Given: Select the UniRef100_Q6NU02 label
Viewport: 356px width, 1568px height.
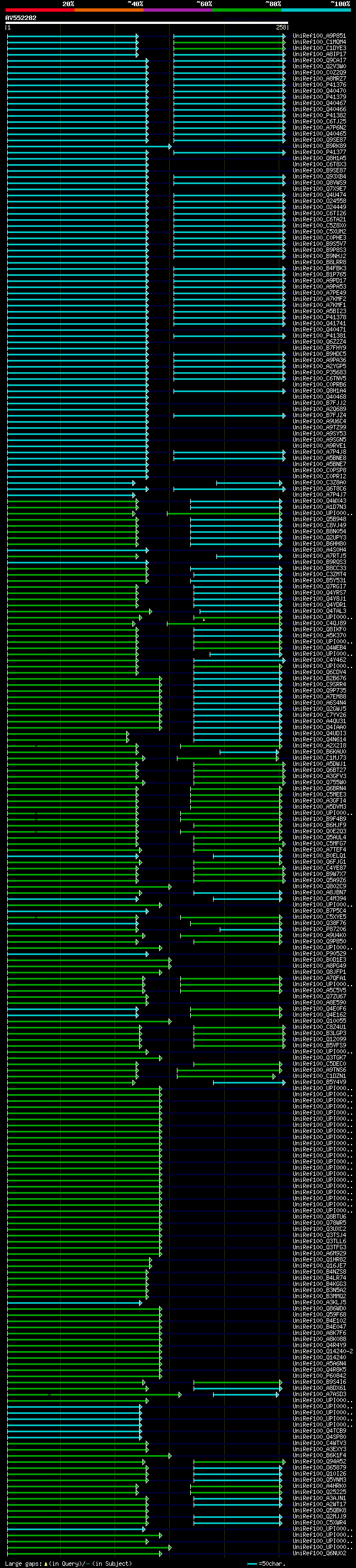Looking at the screenshot, I should [319, 1554].
